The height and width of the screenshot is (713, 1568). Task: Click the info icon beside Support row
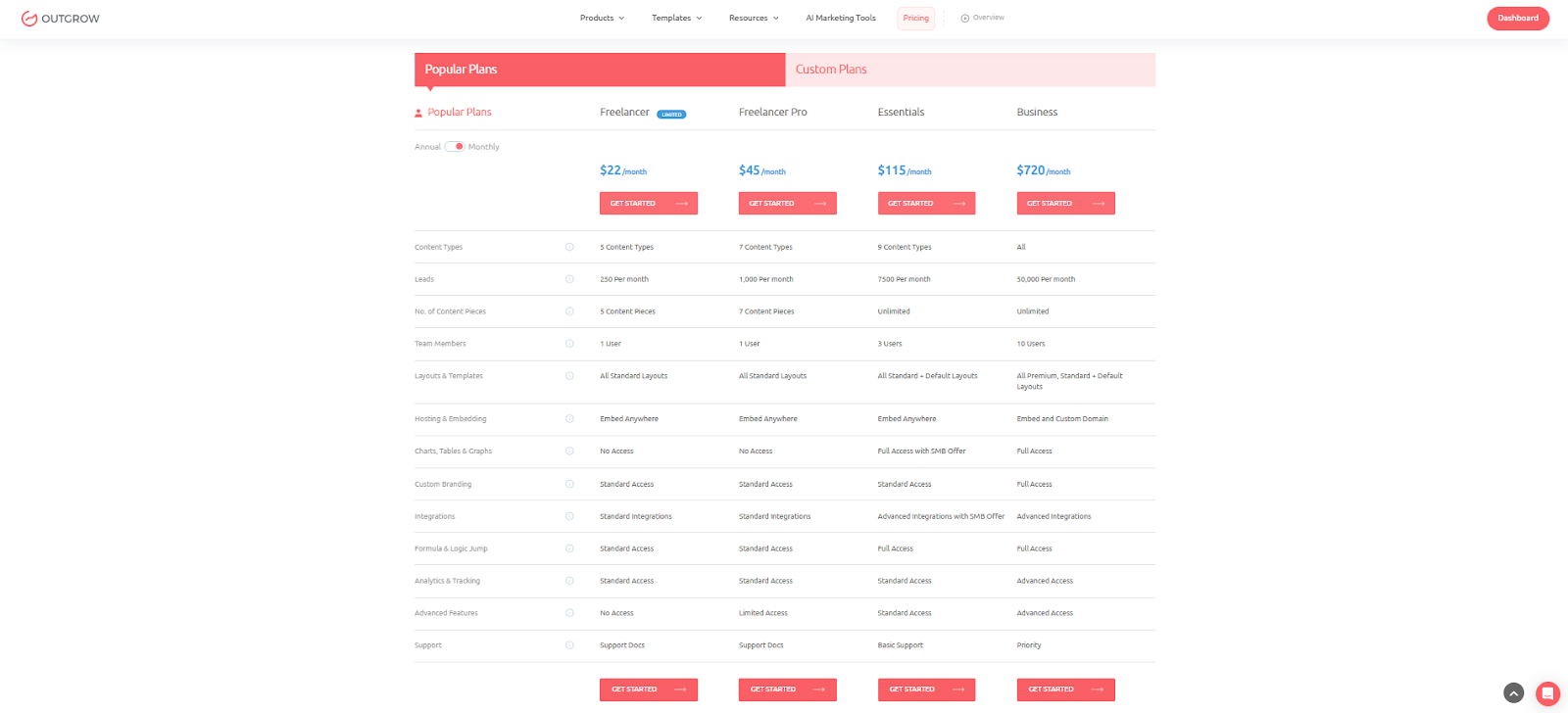(569, 645)
